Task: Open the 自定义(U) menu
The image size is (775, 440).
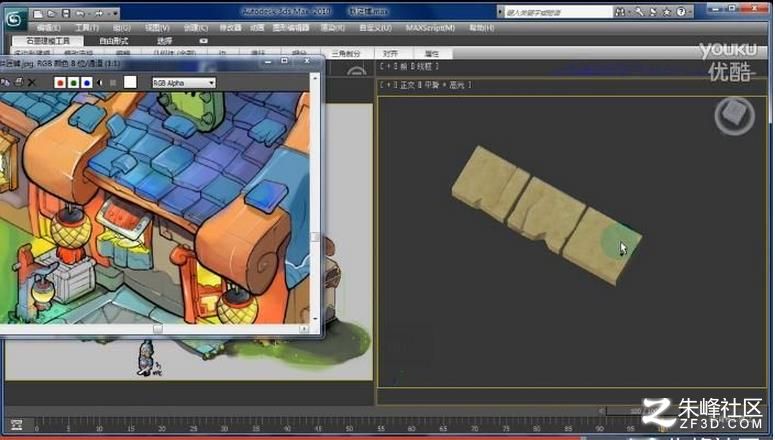Action: pyautogui.click(x=376, y=28)
